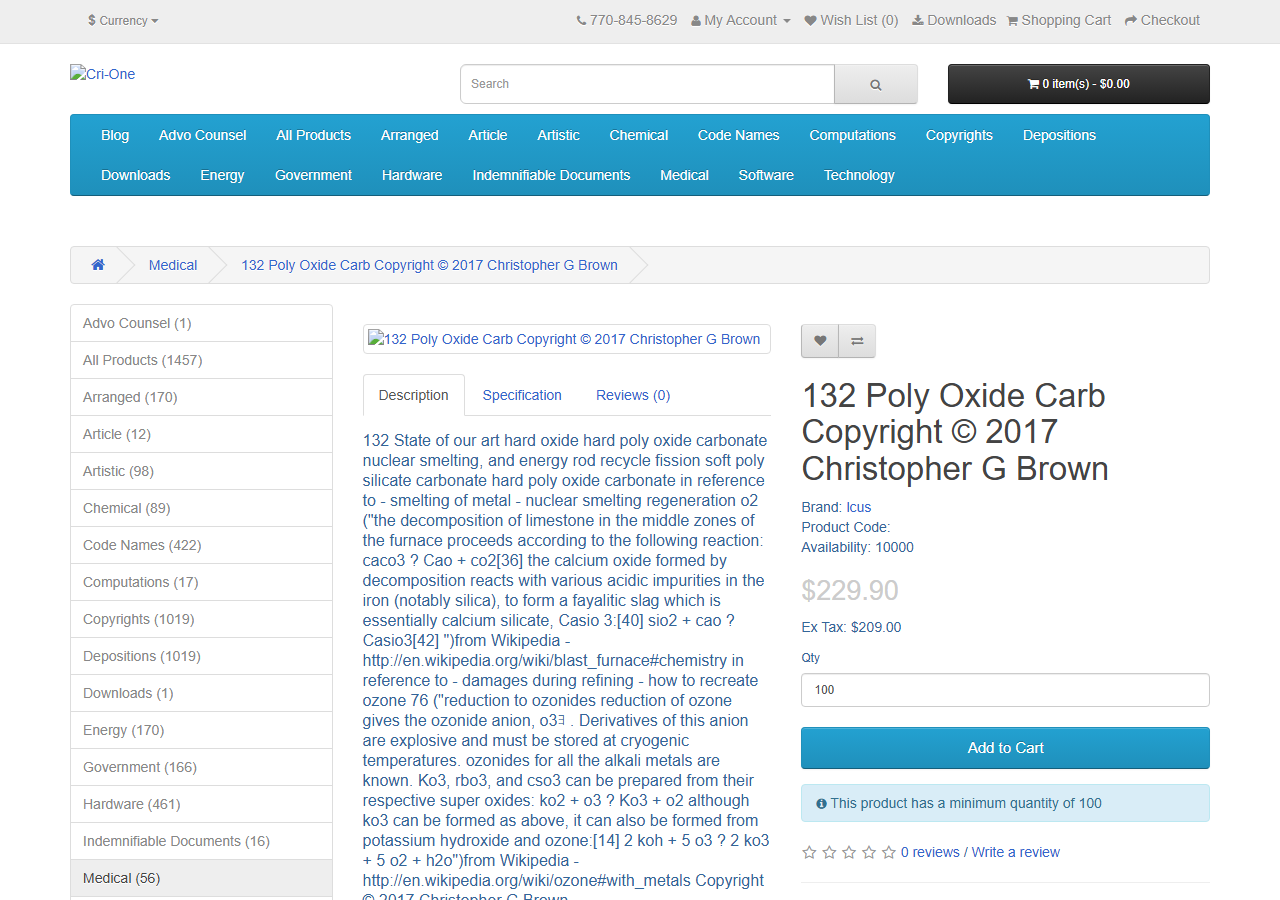
Task: Click product title in the breadcrumb
Action: (430, 265)
